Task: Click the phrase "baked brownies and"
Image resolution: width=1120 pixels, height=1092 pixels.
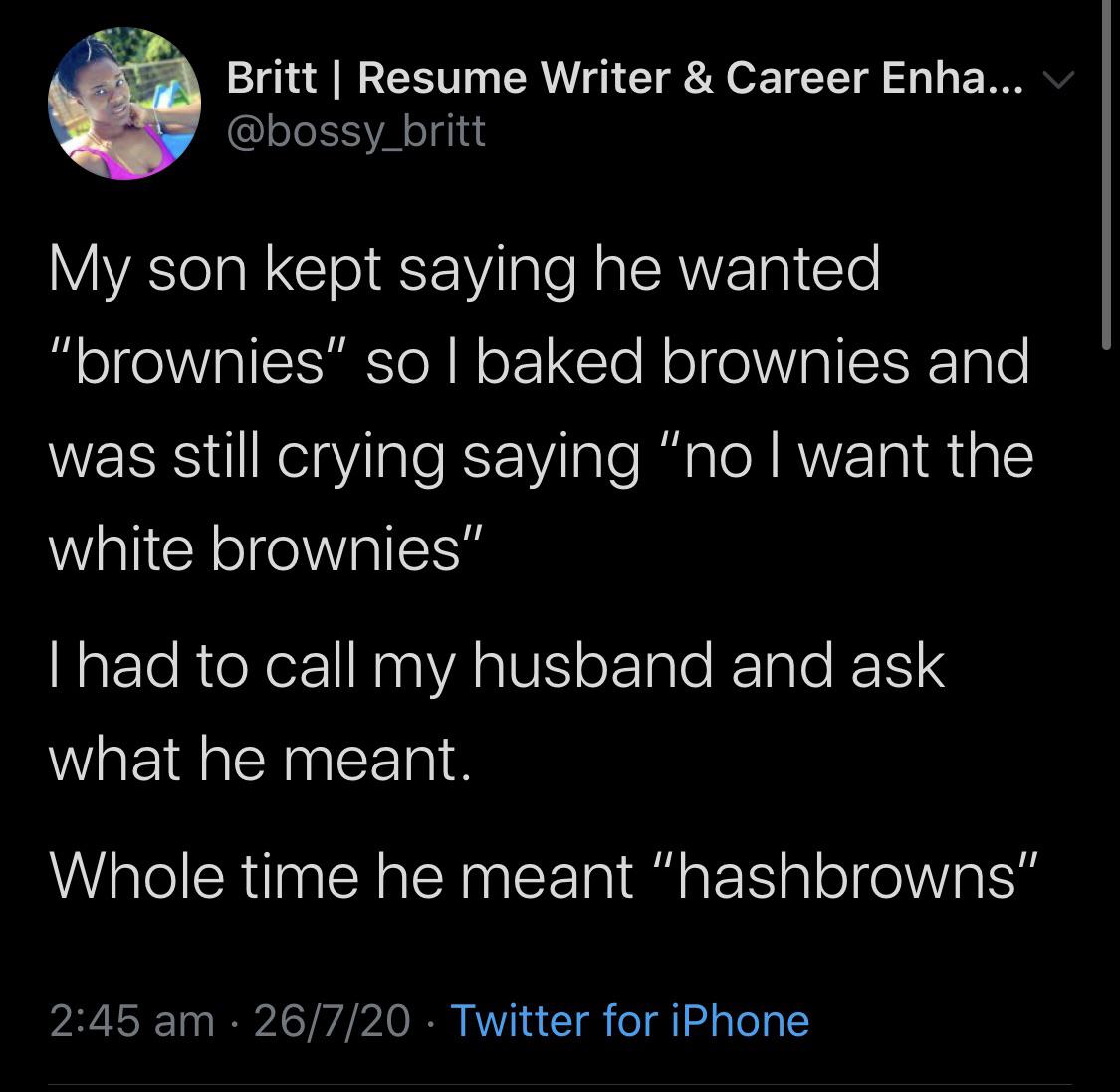Action: click(x=753, y=362)
